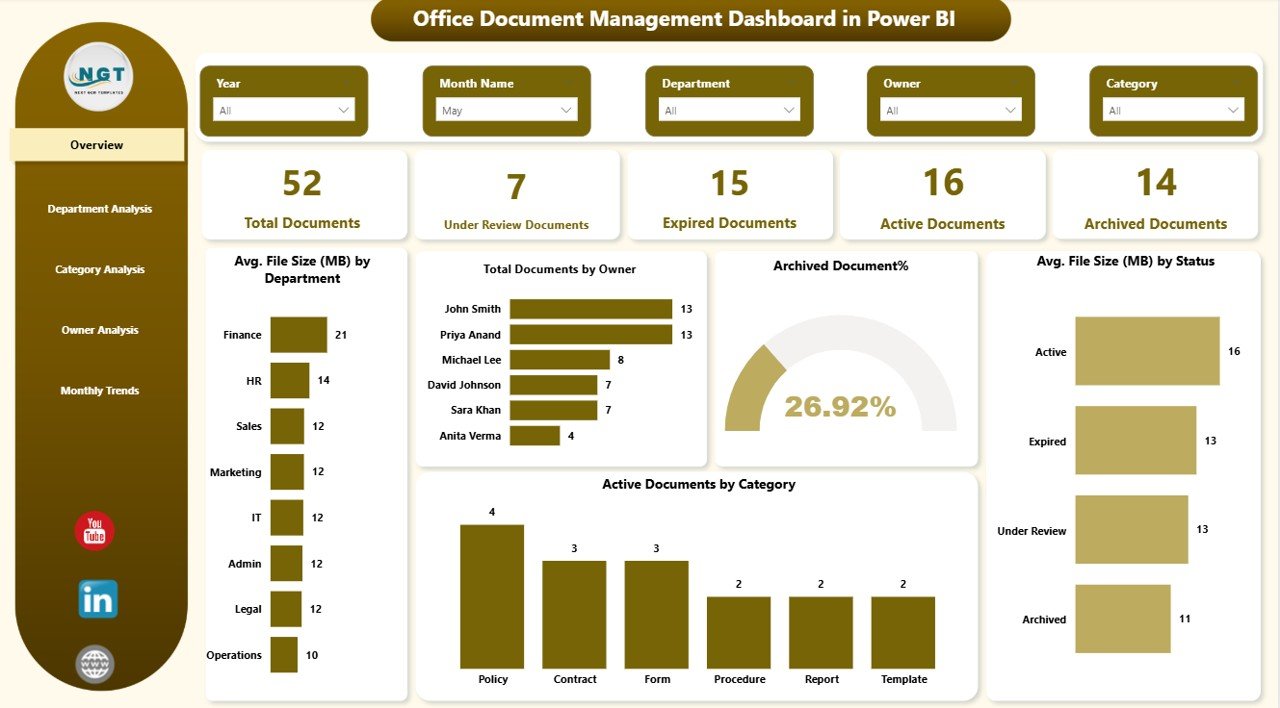Select the Expired Documents card

(x=730, y=195)
